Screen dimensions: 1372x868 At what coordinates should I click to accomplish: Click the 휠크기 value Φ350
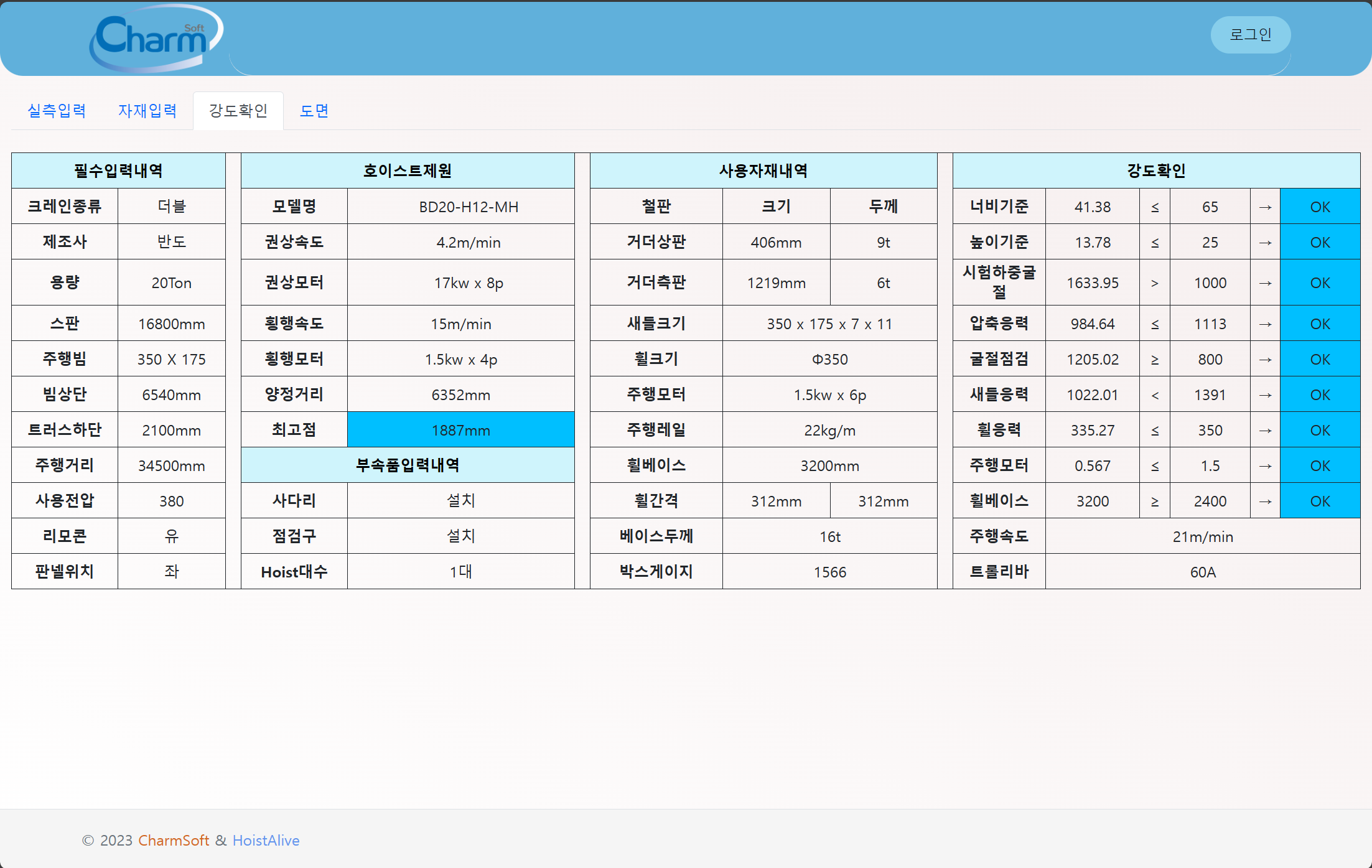click(829, 359)
